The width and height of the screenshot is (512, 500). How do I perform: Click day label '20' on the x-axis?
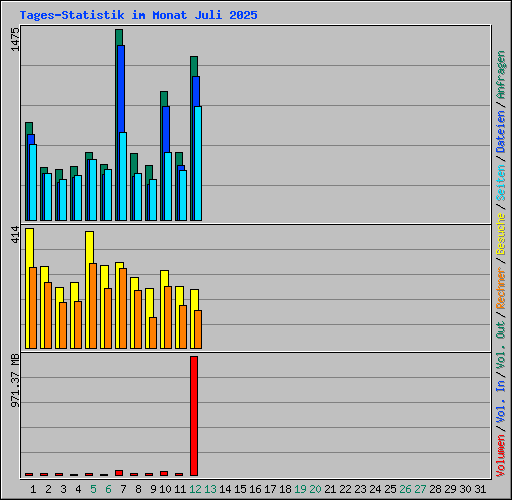click(315, 489)
